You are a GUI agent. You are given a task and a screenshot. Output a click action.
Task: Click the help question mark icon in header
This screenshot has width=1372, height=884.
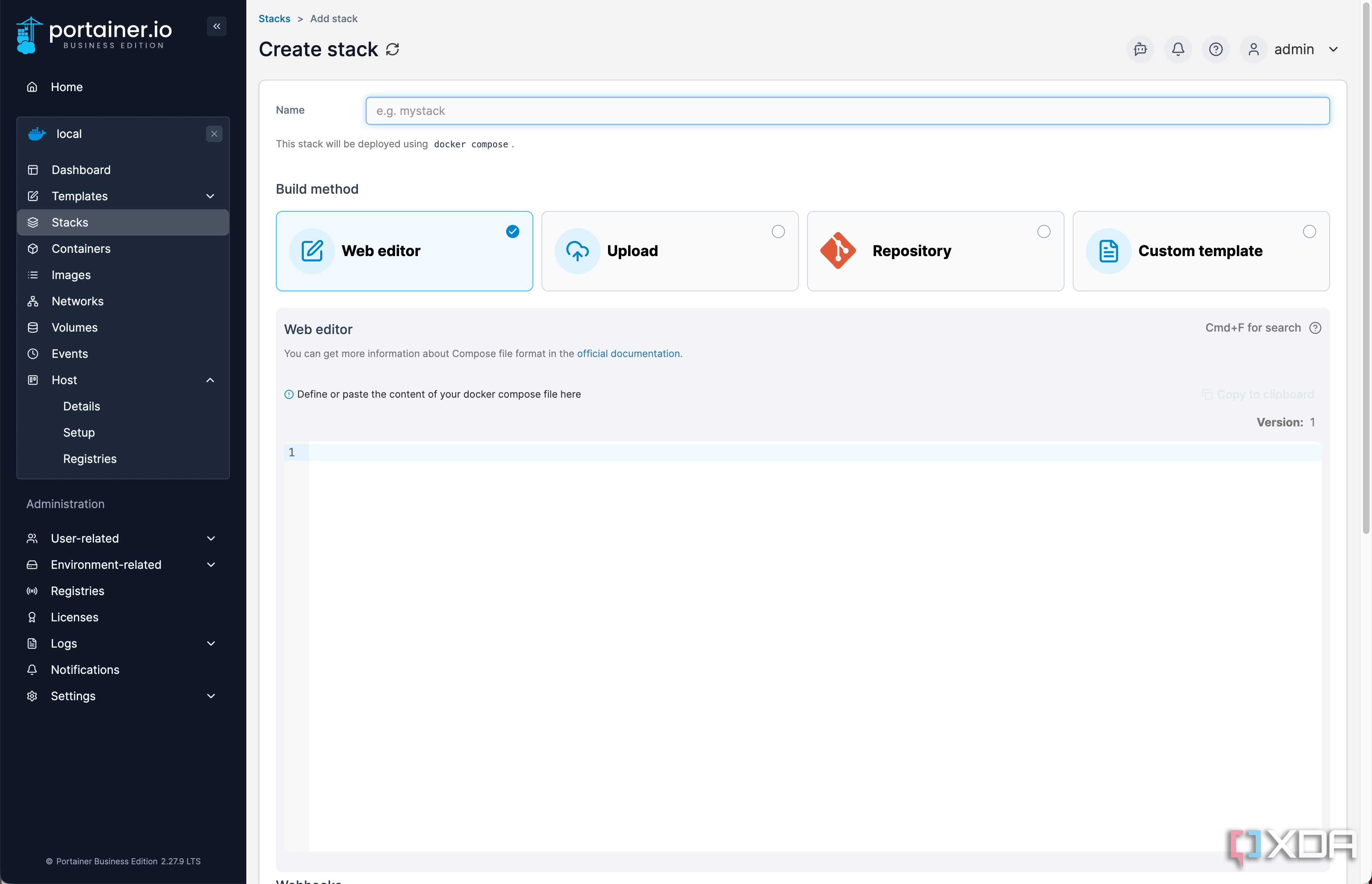click(x=1215, y=49)
